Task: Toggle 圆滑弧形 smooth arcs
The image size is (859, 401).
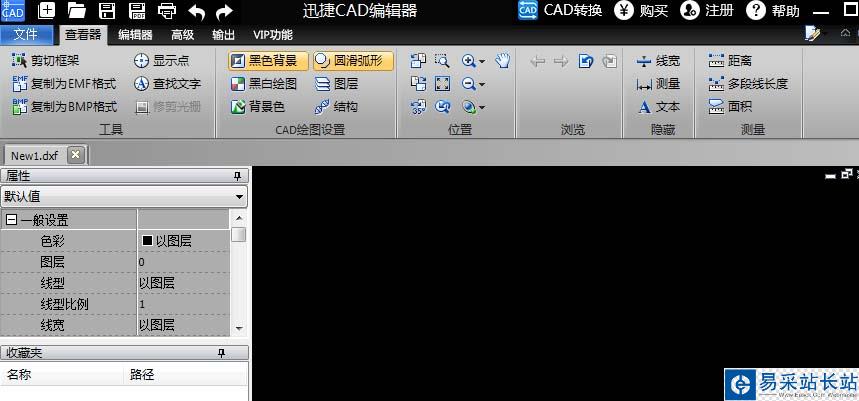Action: click(x=353, y=61)
